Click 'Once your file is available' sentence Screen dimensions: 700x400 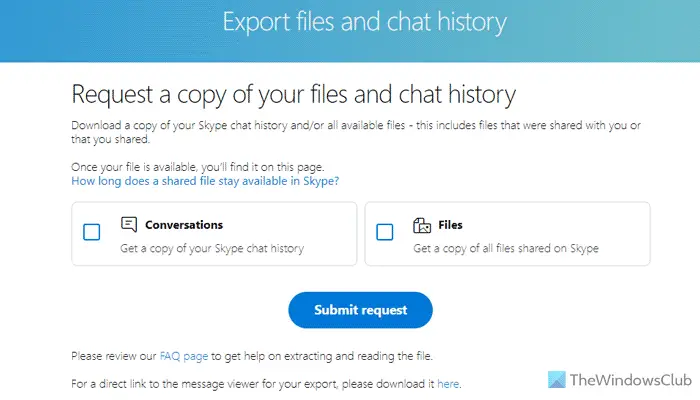point(198,167)
